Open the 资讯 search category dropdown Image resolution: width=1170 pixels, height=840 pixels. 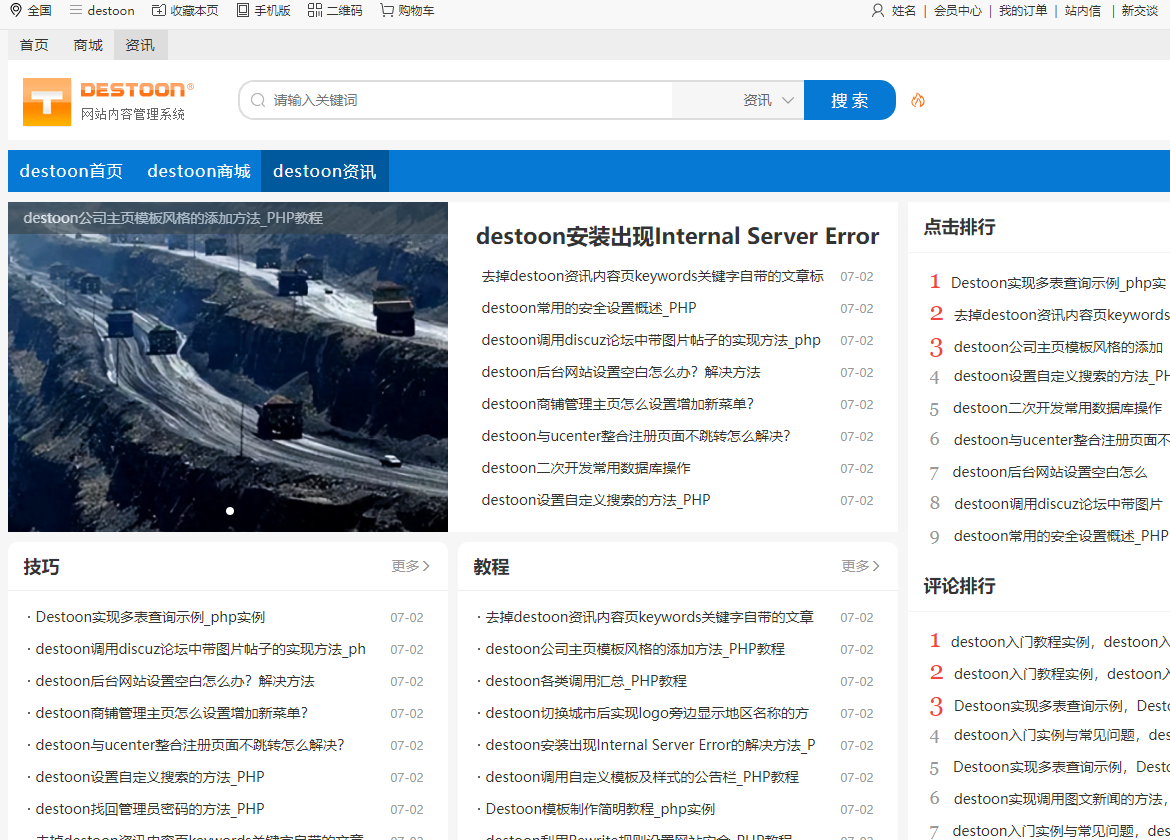[x=768, y=100]
